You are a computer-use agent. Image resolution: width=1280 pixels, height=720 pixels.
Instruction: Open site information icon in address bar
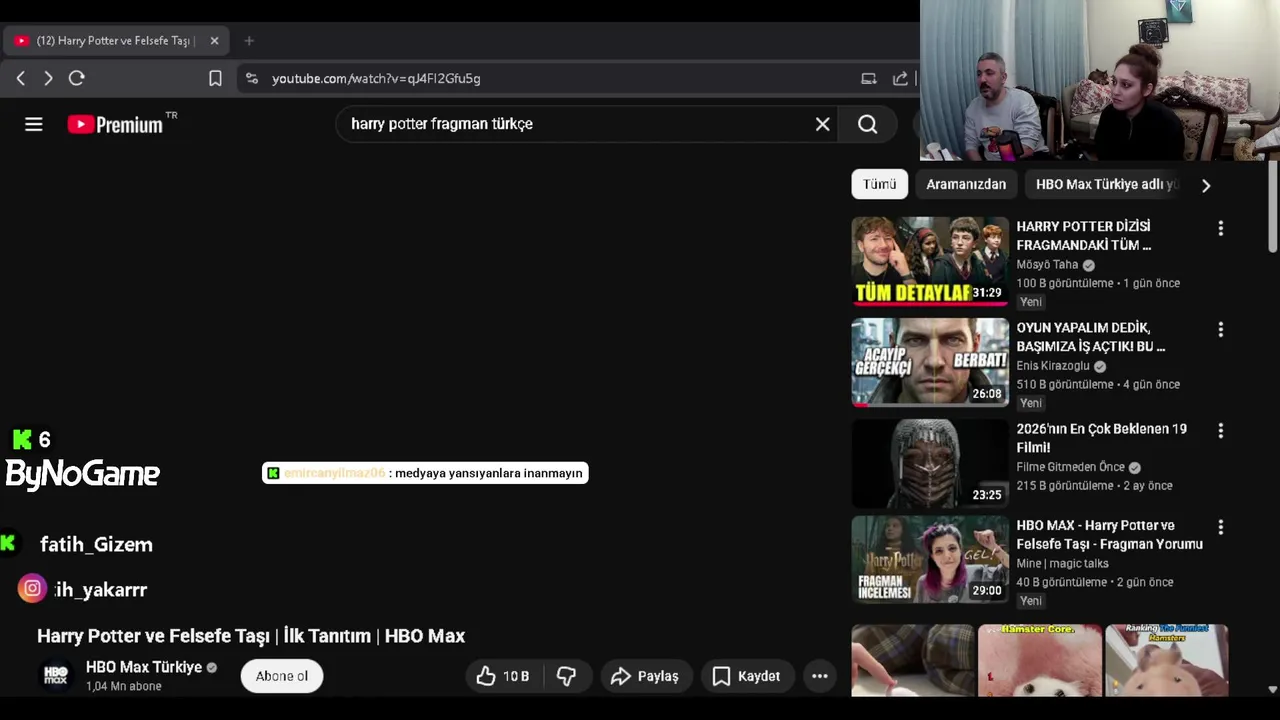pos(252,78)
